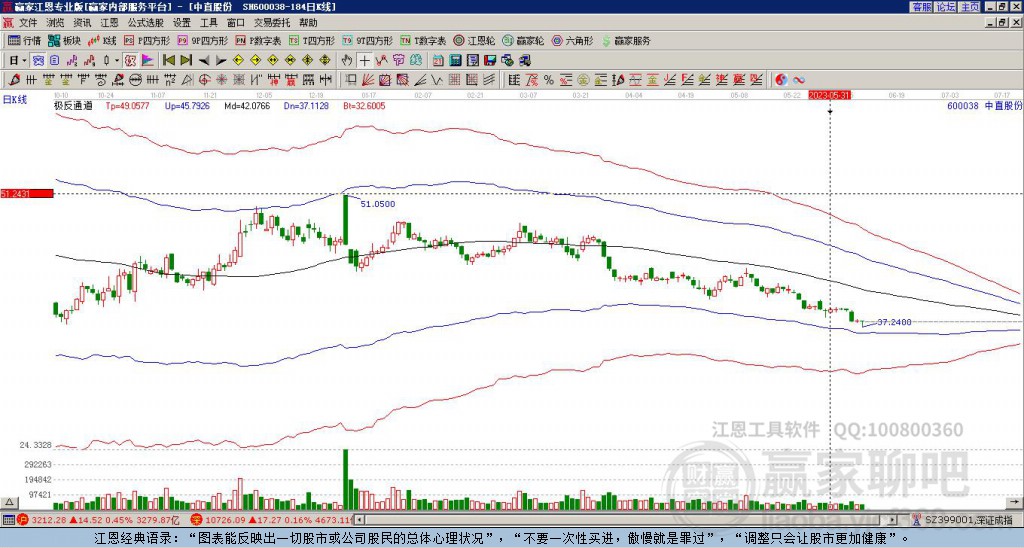Jump to first bar icon
The height and width of the screenshot is (548, 1024).
[168, 60]
